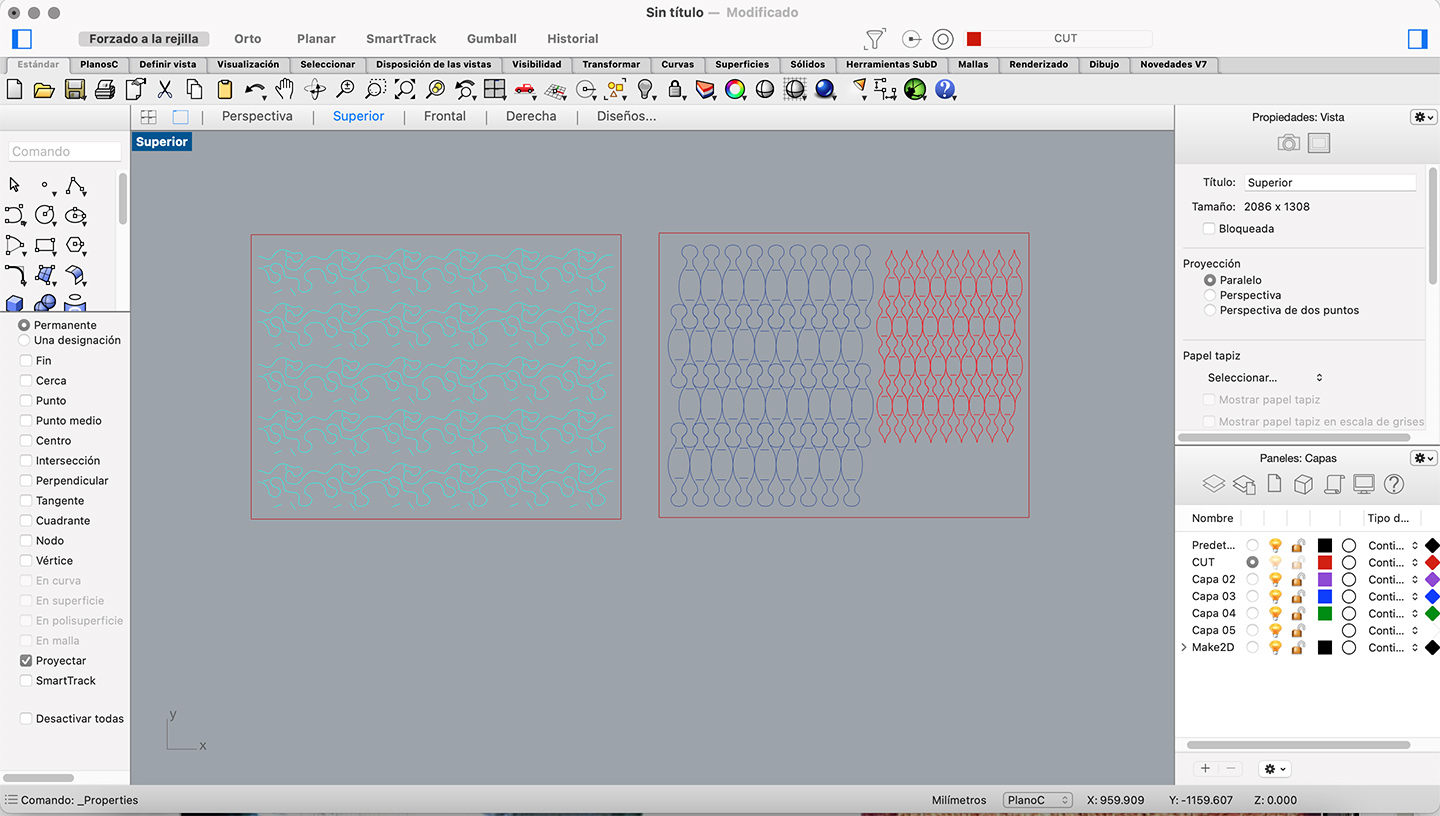Open the PlanoC dropdown in the status bar

[1038, 800]
